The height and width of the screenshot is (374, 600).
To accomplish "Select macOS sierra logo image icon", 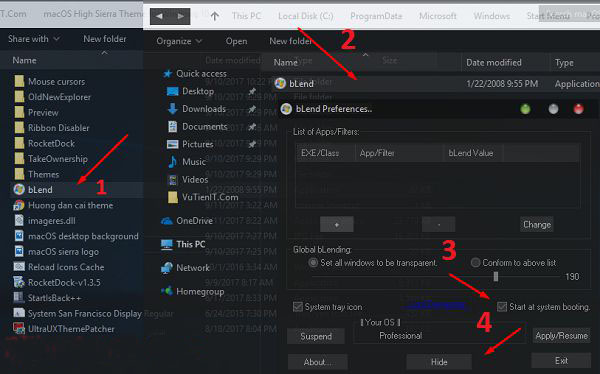I will (x=19, y=252).
